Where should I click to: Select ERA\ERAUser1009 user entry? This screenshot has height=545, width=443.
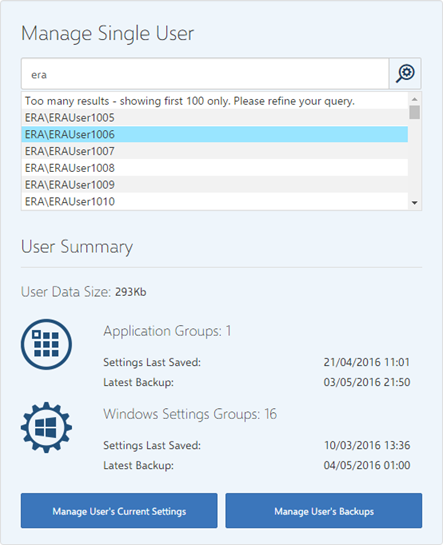pyautogui.click(x=215, y=184)
